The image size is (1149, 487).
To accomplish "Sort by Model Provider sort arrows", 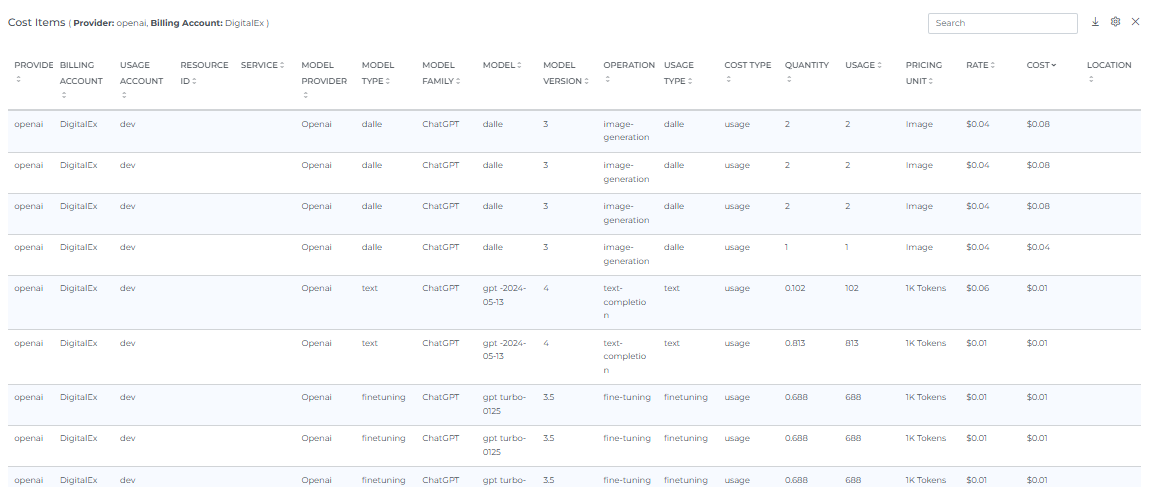I will coord(305,96).
